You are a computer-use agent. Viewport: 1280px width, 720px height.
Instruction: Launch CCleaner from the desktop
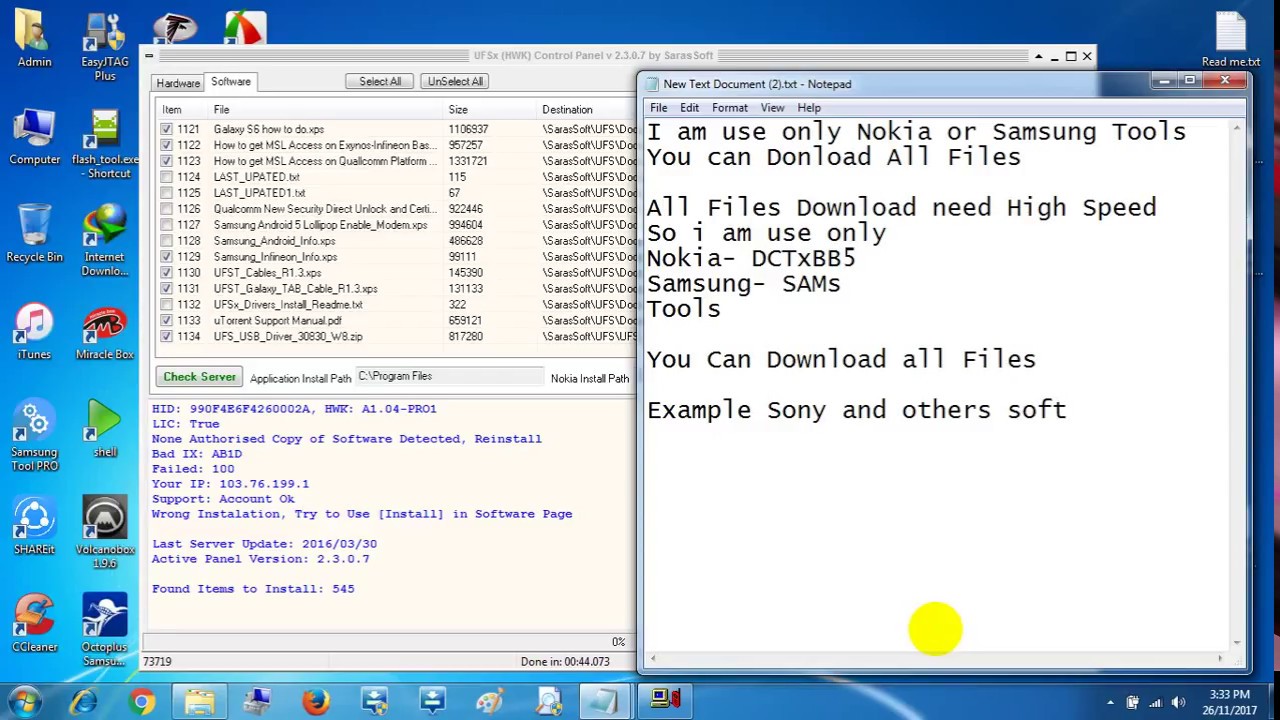tap(35, 624)
